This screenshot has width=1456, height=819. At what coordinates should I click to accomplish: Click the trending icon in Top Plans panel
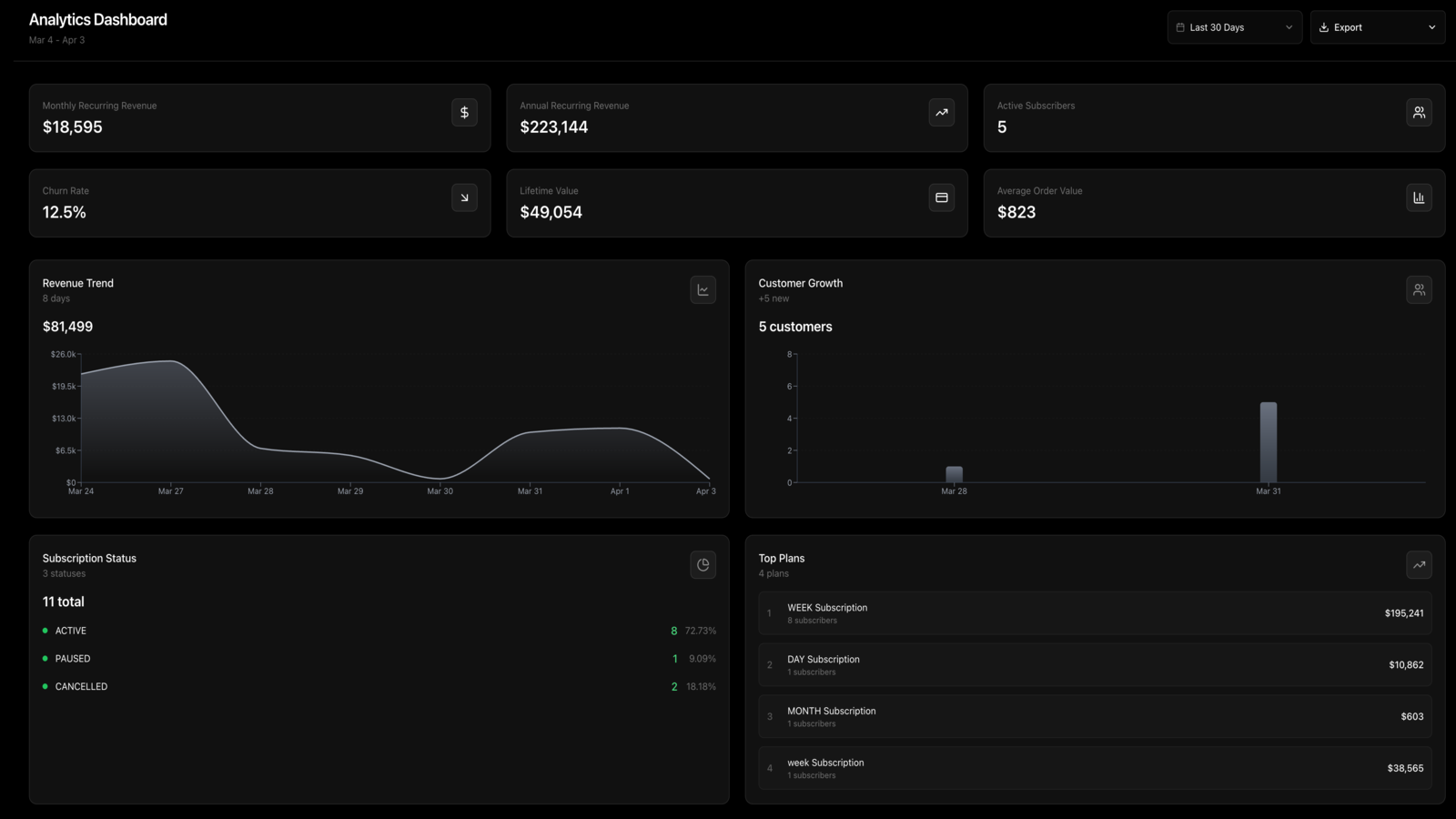[x=1419, y=565]
